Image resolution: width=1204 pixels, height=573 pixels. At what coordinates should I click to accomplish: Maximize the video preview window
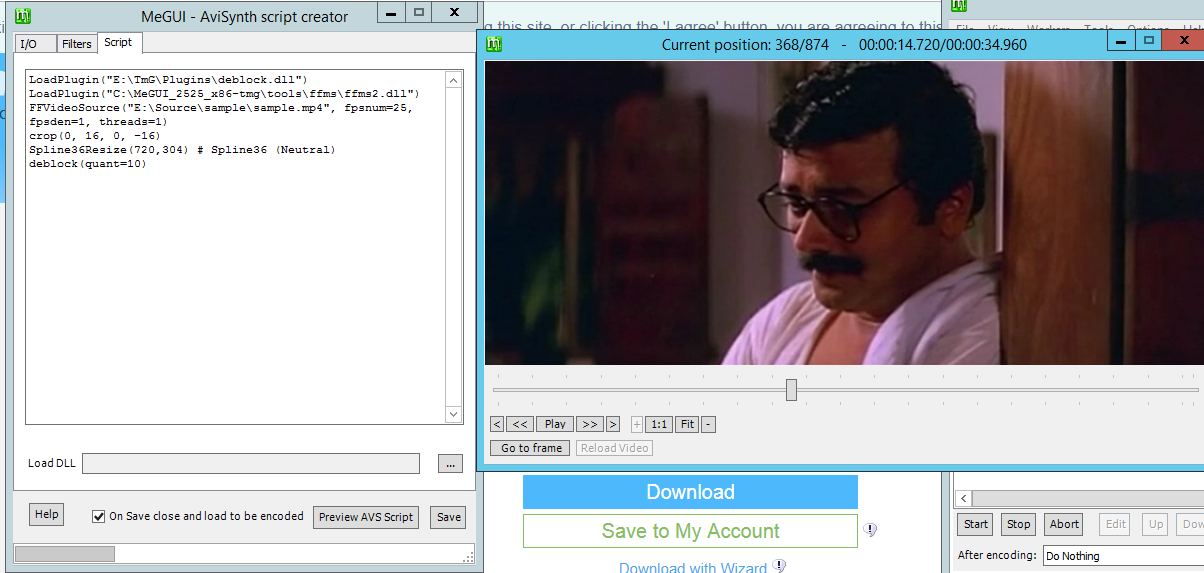point(1149,41)
